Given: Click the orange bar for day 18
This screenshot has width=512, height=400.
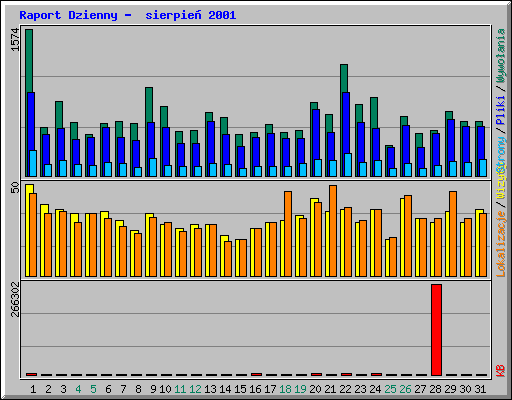Looking at the screenshot, I should pyautogui.click(x=288, y=234).
